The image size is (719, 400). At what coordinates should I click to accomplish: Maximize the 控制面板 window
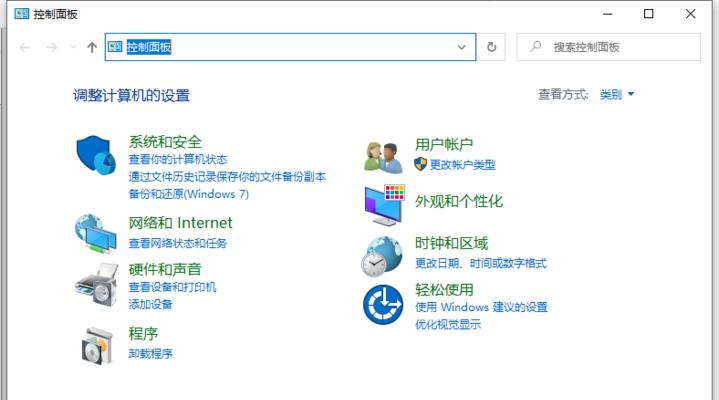click(648, 14)
